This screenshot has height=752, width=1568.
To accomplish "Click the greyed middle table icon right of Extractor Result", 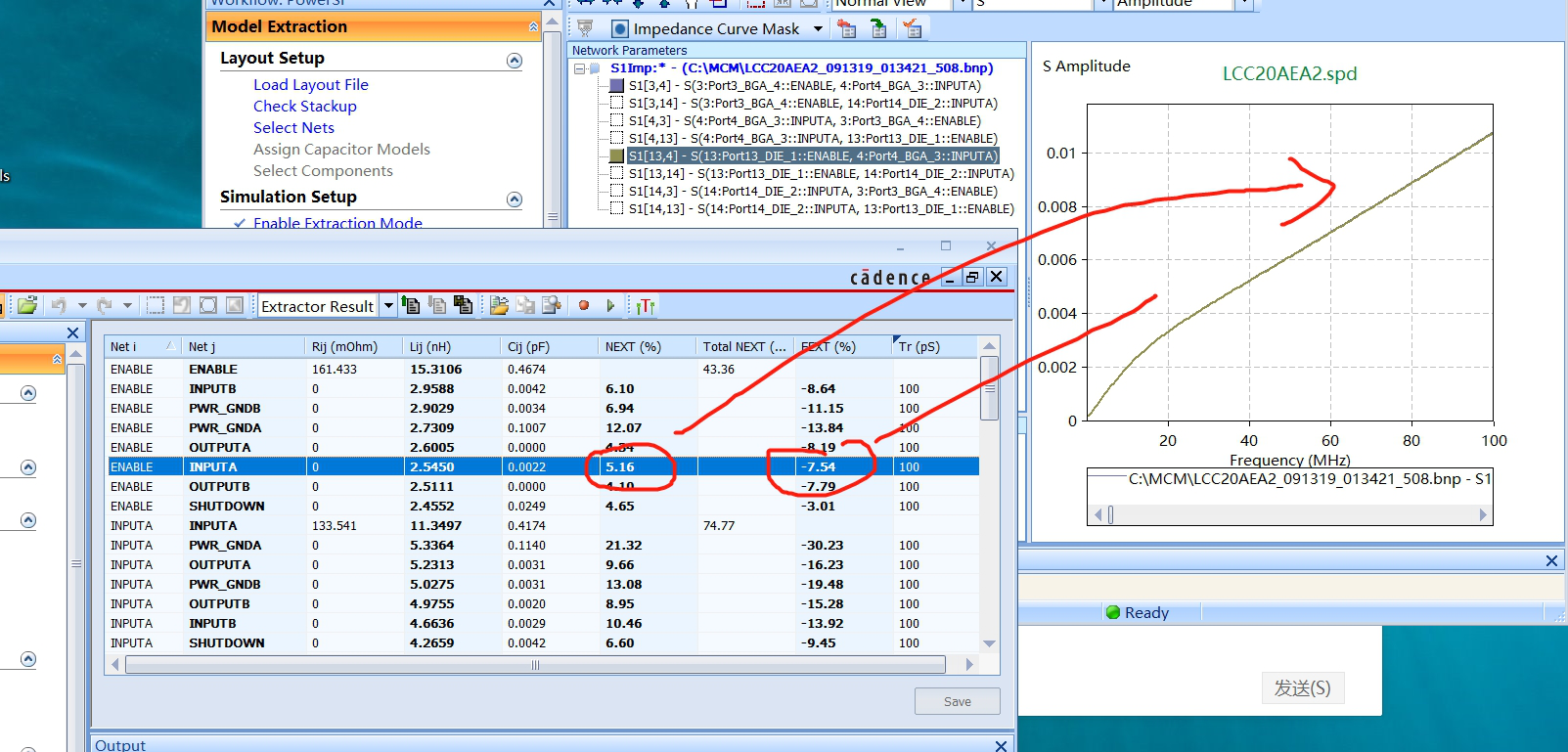I will 437,305.
